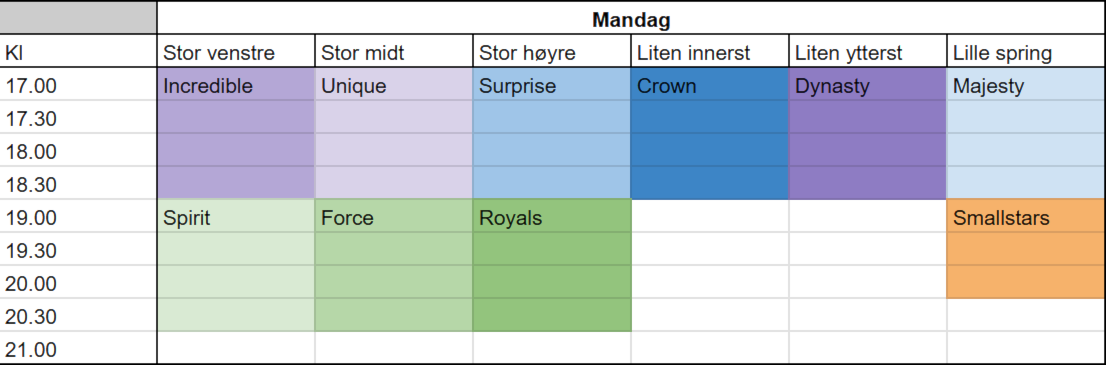Select the Lille spring column header
Image resolution: width=1106 pixels, height=365 pixels.
click(x=1026, y=51)
